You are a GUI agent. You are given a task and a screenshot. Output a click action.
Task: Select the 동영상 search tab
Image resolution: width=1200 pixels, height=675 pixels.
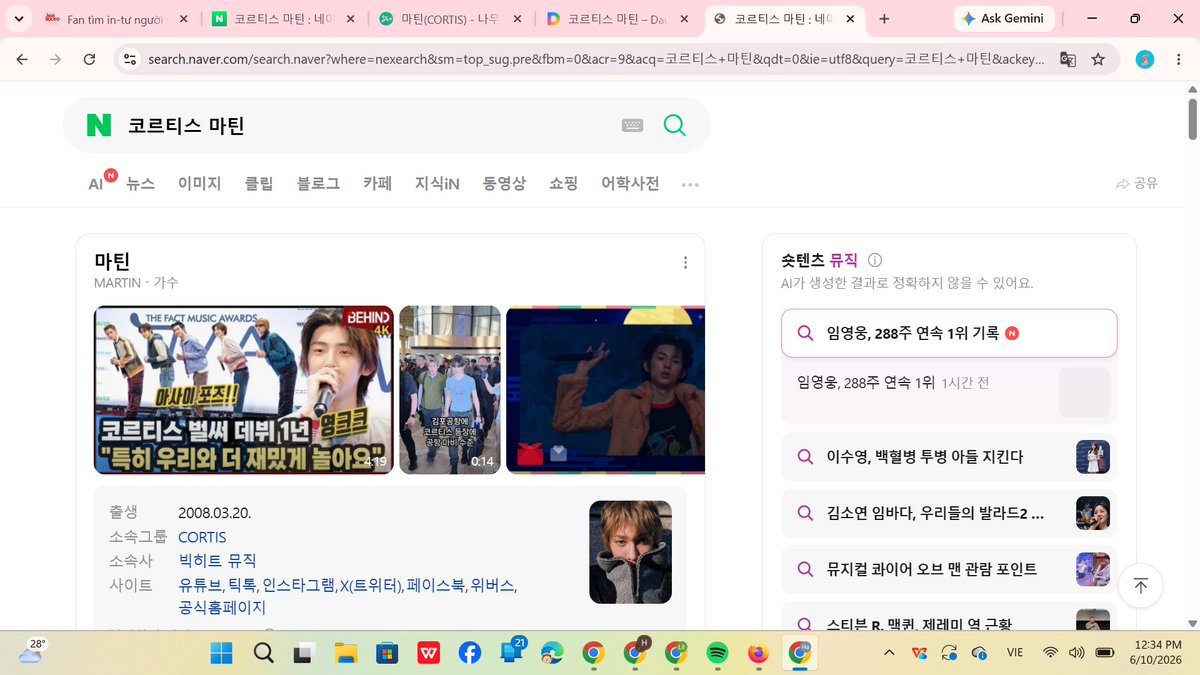pyautogui.click(x=504, y=183)
